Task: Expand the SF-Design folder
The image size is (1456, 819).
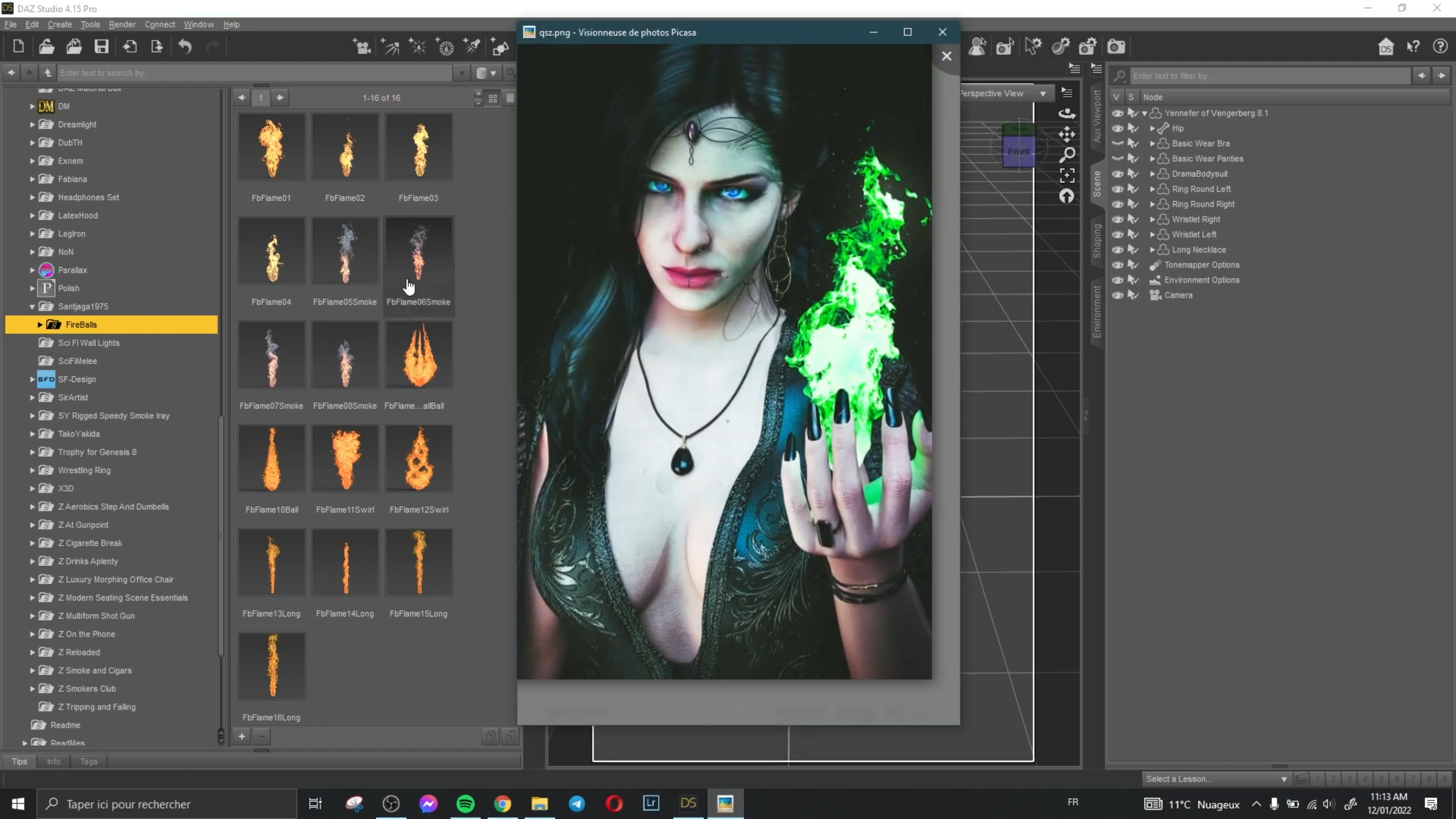Action: tap(32, 379)
